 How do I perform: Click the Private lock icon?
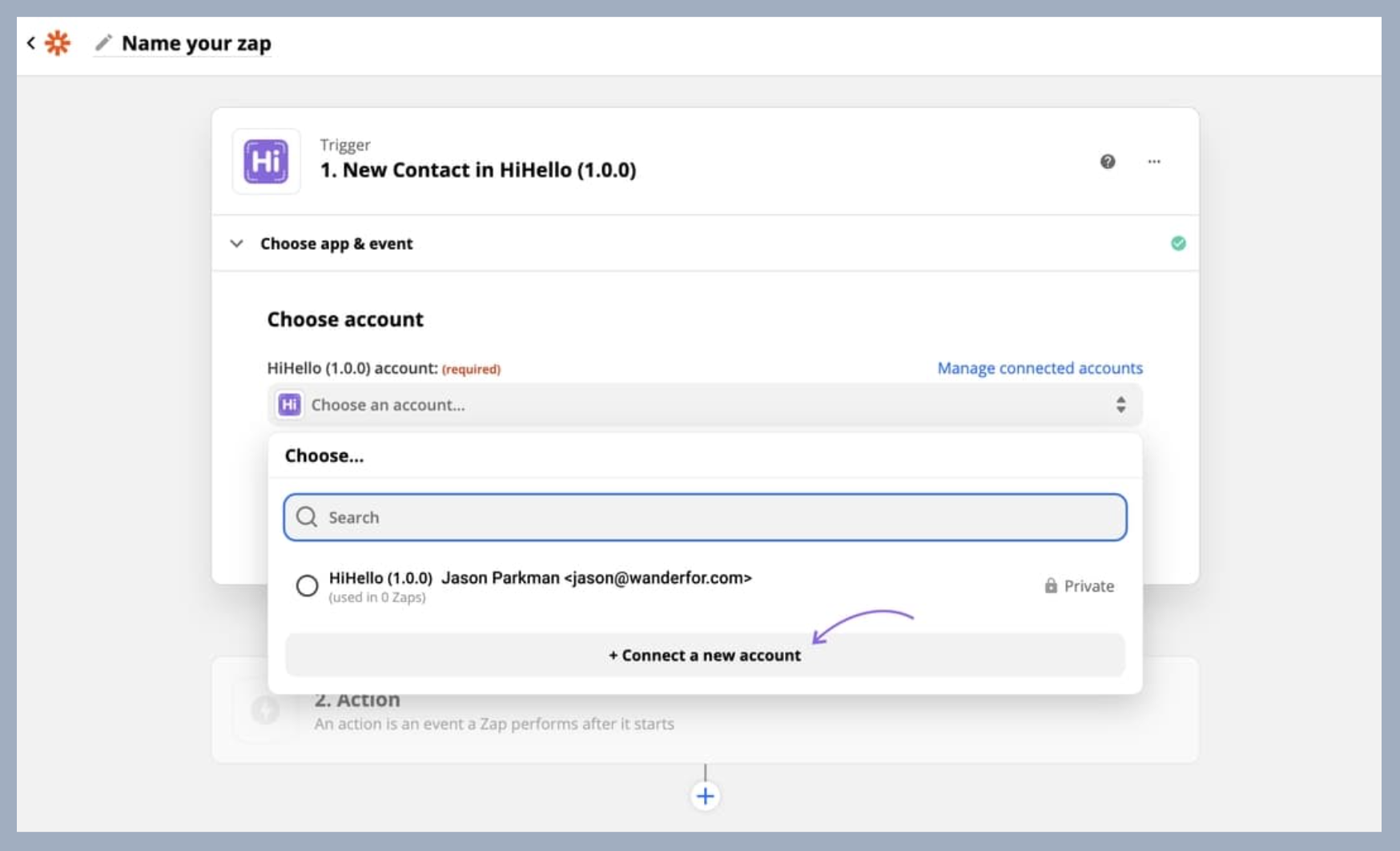(x=1051, y=585)
